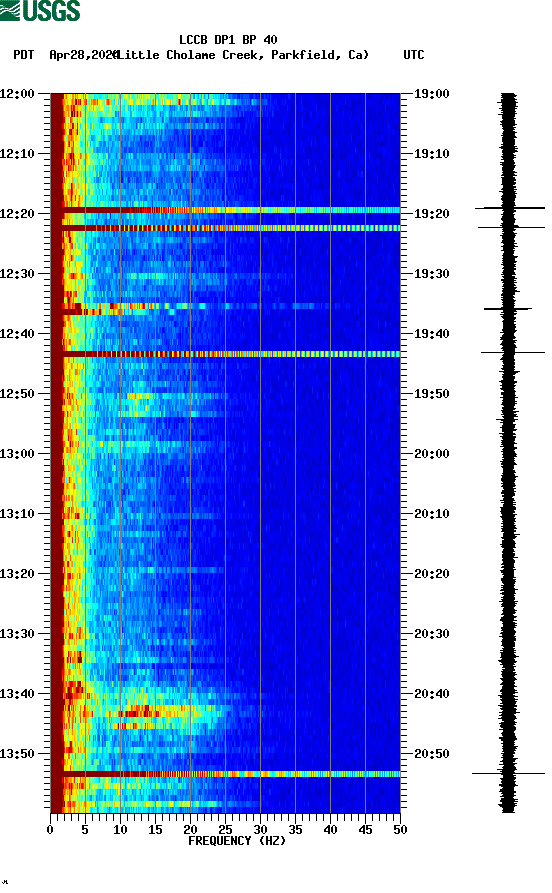Click the 12:40 PDT time label
This screenshot has width=552, height=893.
(x=17, y=334)
